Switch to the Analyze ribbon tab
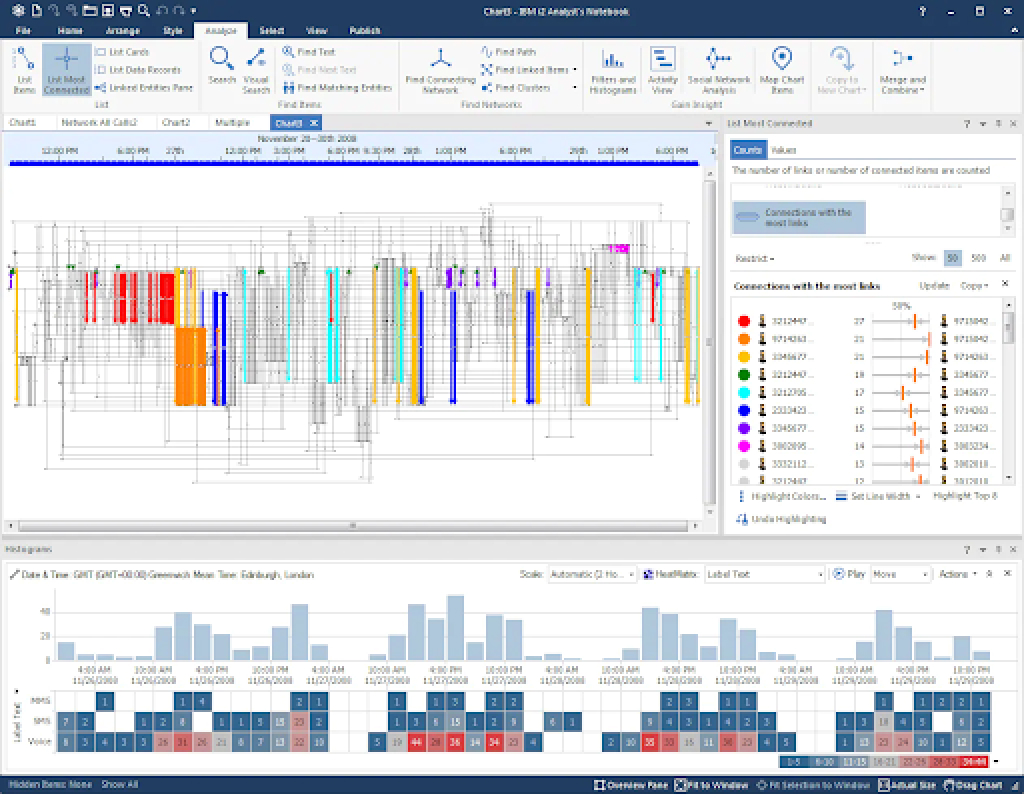This screenshot has height=794, width=1024. (221, 29)
